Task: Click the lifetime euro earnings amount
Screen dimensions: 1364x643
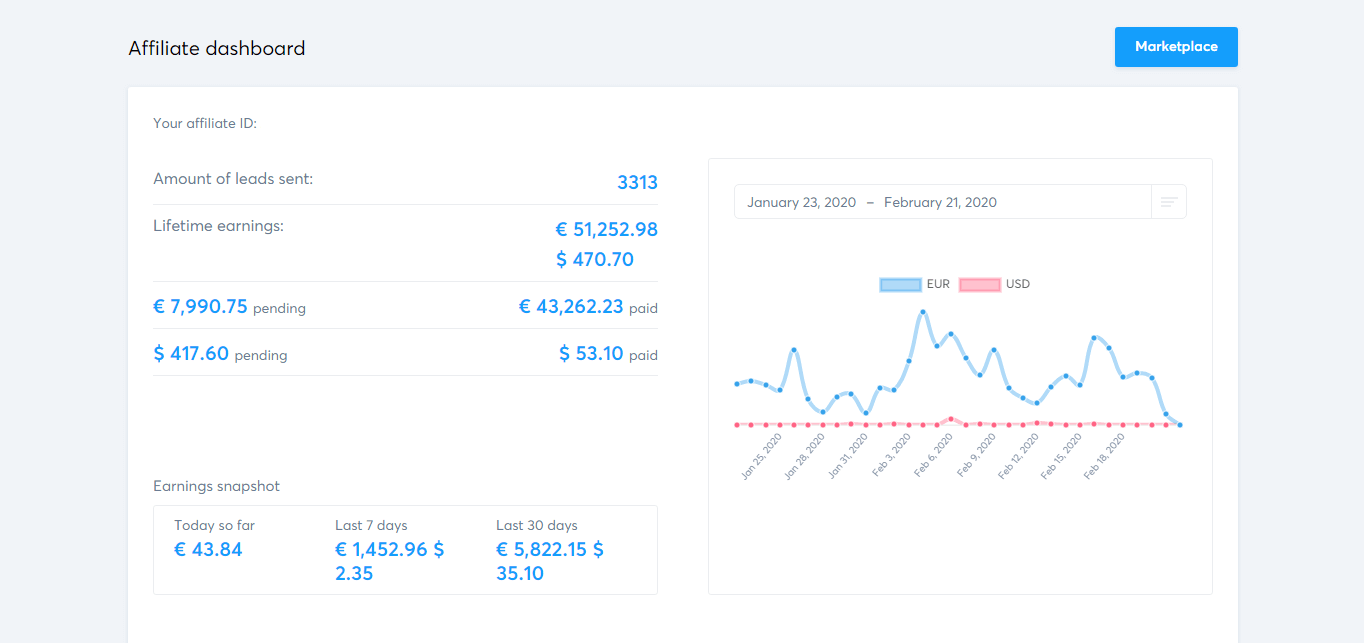Action: coord(607,229)
